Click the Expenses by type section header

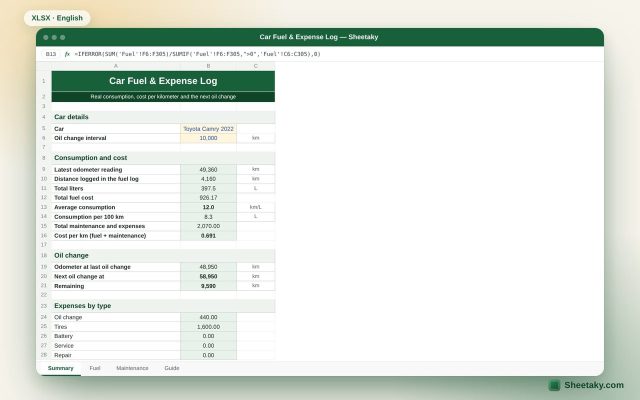[x=163, y=306]
